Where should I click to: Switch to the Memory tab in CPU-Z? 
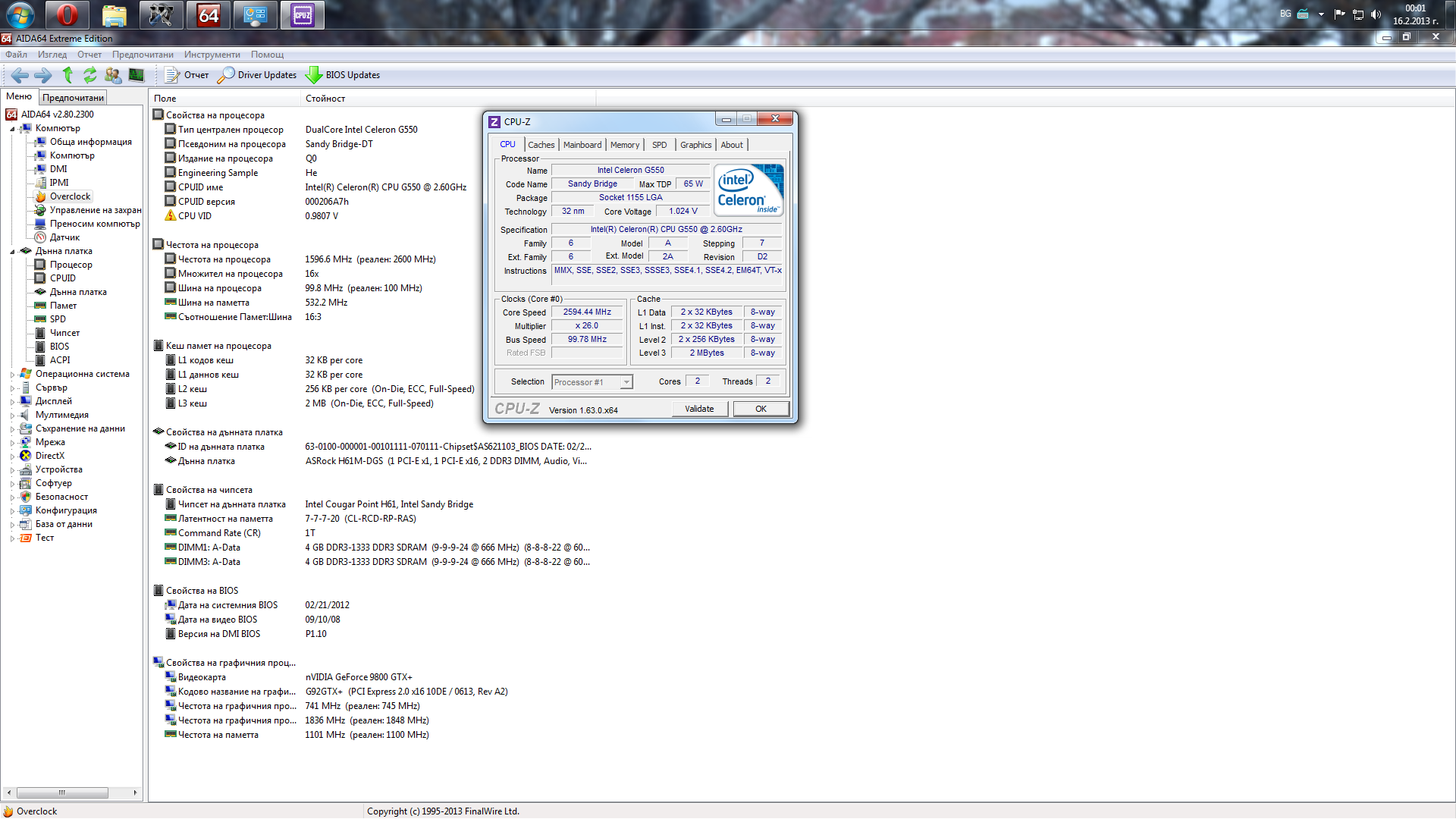point(624,145)
